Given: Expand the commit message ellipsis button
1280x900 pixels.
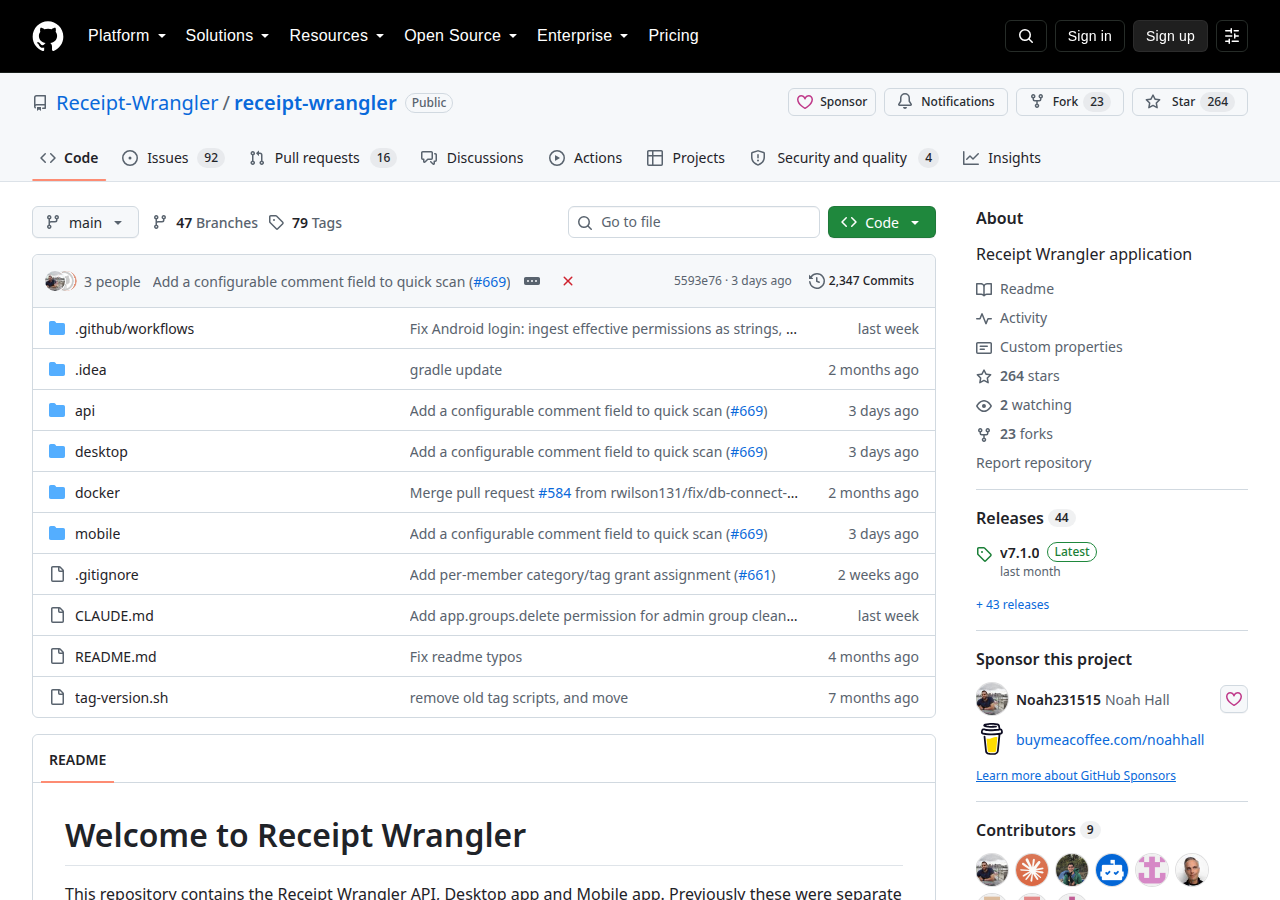Looking at the screenshot, I should [532, 282].
